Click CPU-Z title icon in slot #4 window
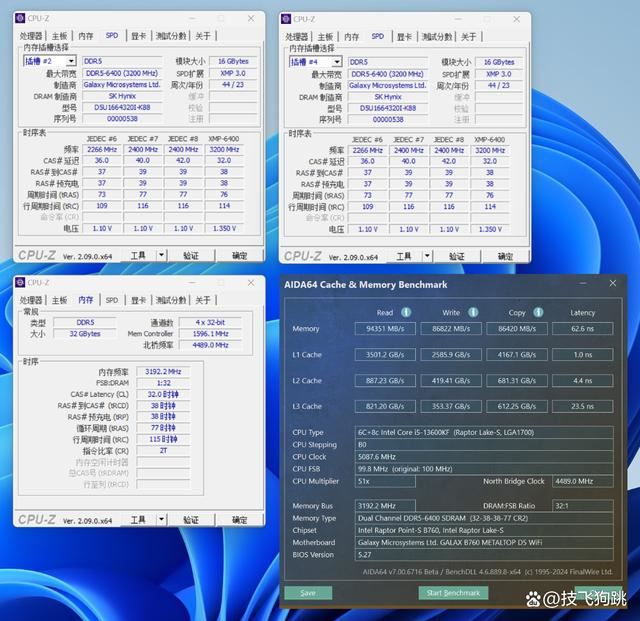This screenshot has width=640, height=621. pos(287,19)
